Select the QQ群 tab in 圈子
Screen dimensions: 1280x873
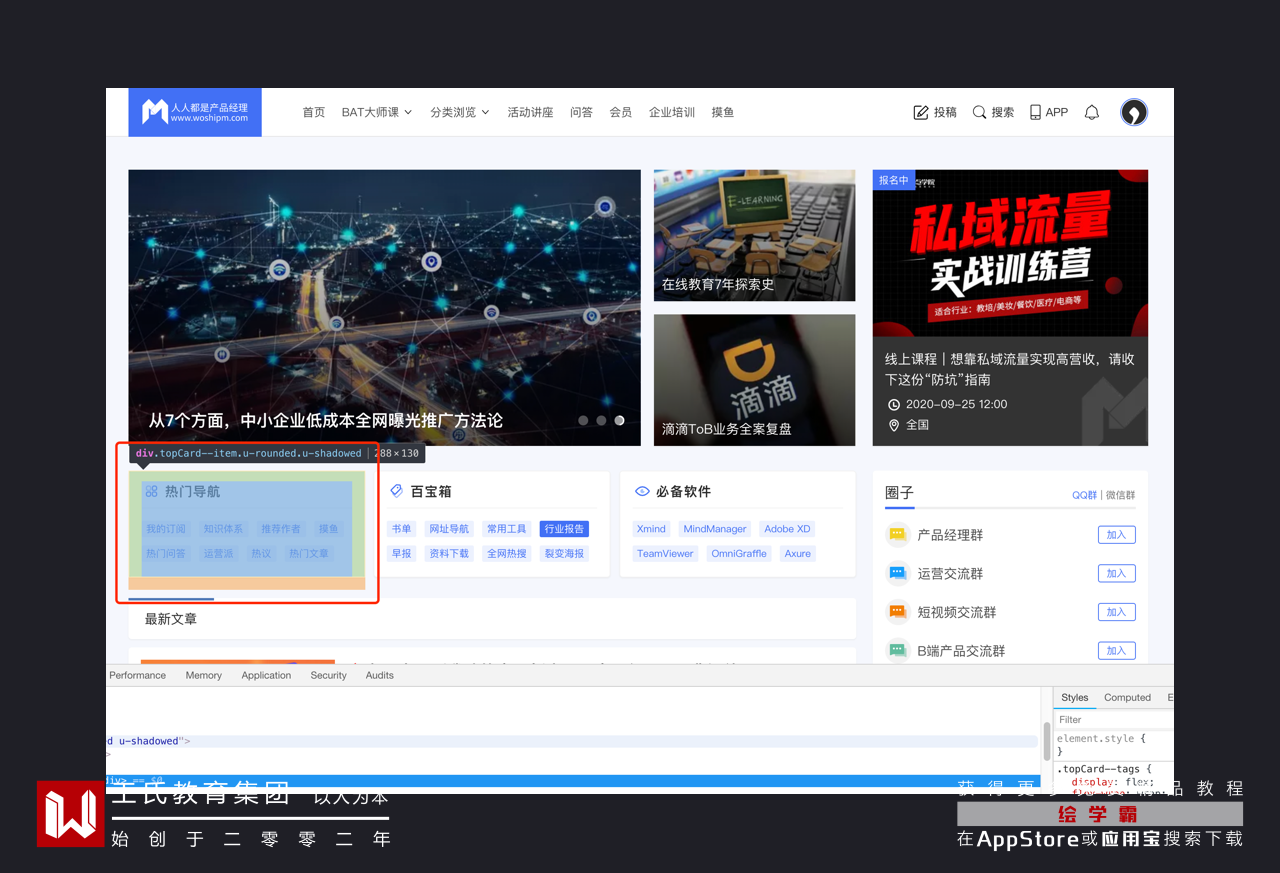1084,495
